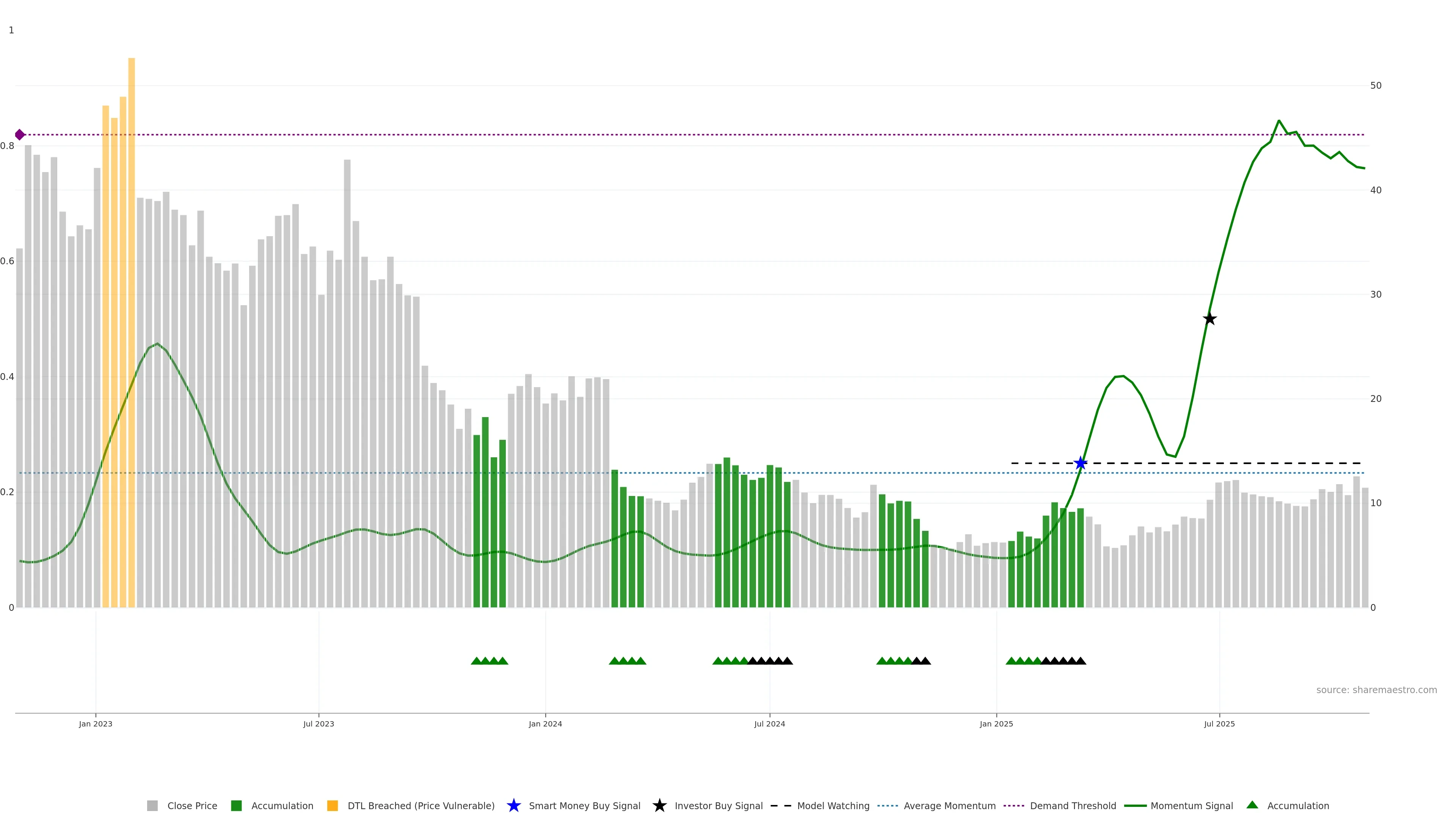Click the Investor Buy Signal legend text
The image size is (1456, 819).
(719, 805)
